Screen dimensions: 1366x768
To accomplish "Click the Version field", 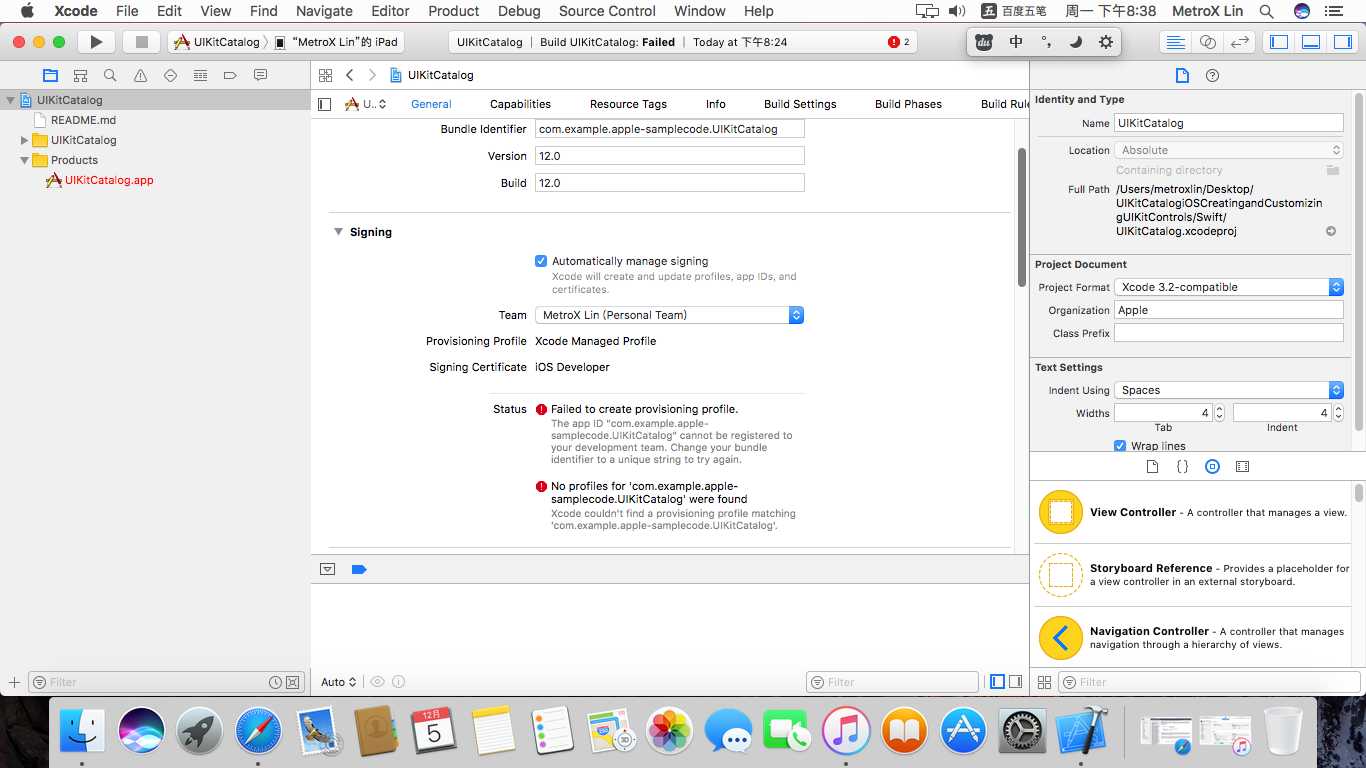I will pos(669,156).
